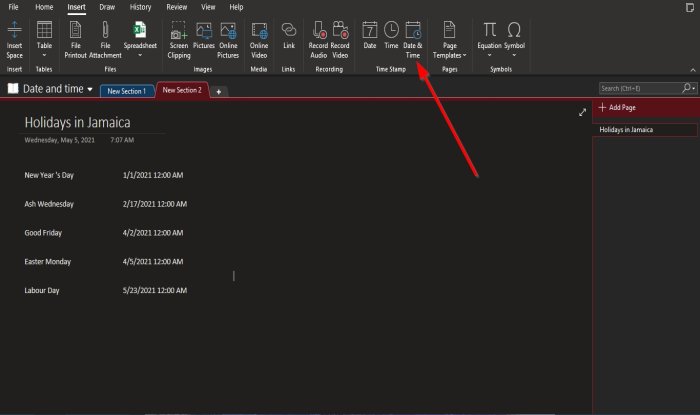The height and width of the screenshot is (415, 700).
Task: Insert Online Video
Action: (x=259, y=40)
